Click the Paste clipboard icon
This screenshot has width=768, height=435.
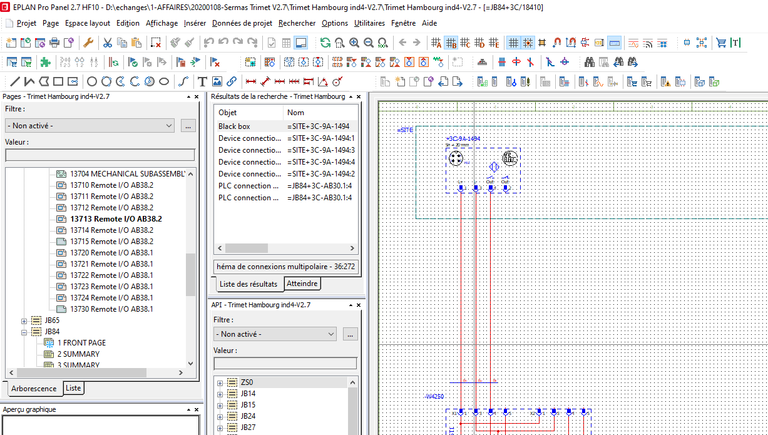tap(137, 43)
